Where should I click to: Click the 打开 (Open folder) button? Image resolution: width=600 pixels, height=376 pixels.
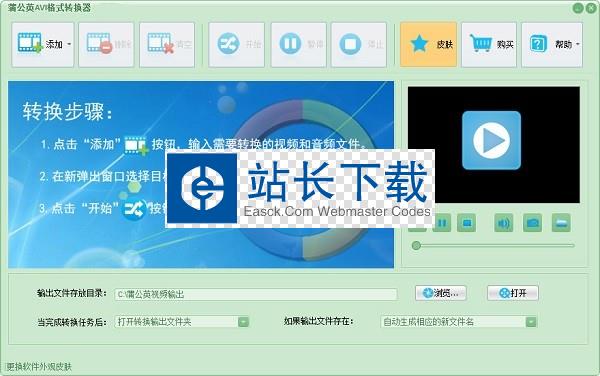click(x=513, y=293)
